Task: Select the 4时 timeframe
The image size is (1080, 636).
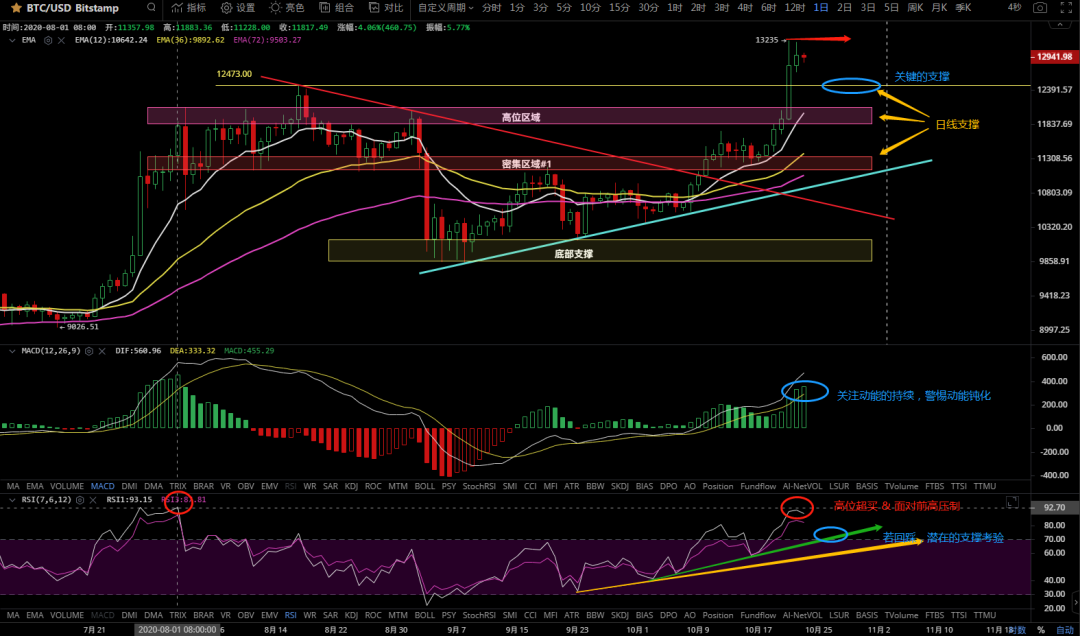Action: click(745, 7)
